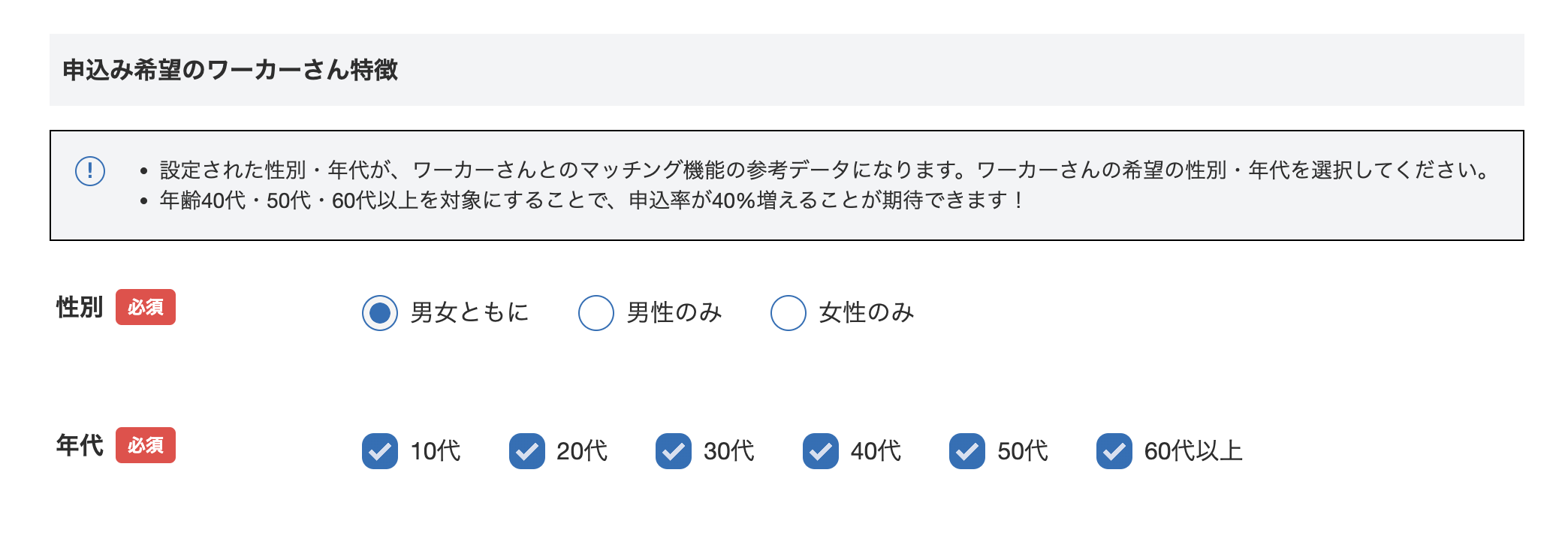
Task: Click the red 必須 badge next to 性別
Action: click(x=146, y=307)
